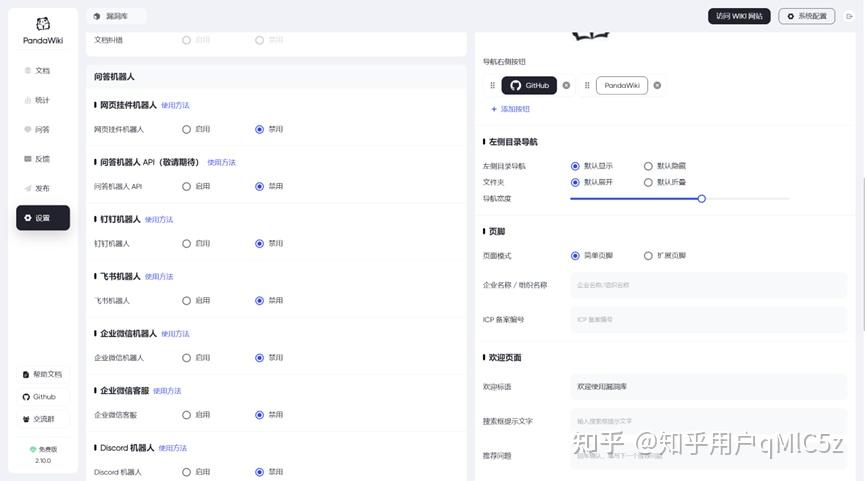Remove the PandaWiki navigation button
Image resolution: width=865 pixels, height=481 pixels.
coord(657,86)
